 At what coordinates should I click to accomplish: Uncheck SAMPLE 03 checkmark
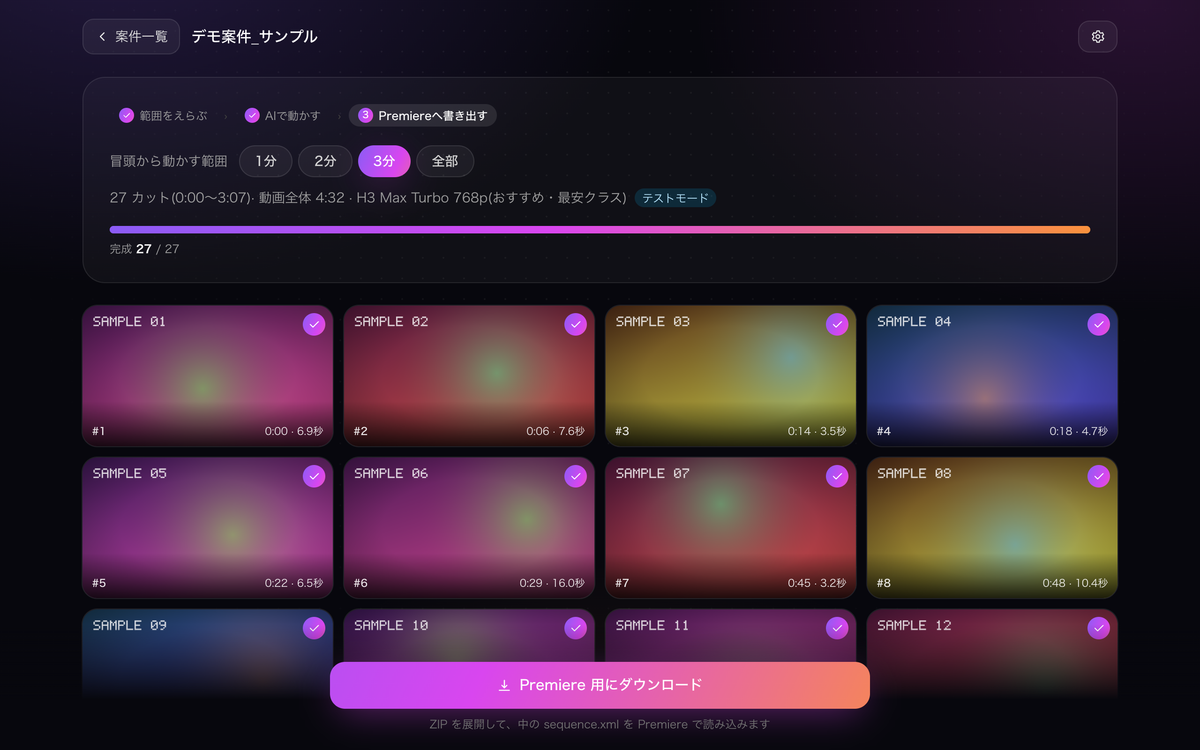click(x=837, y=325)
